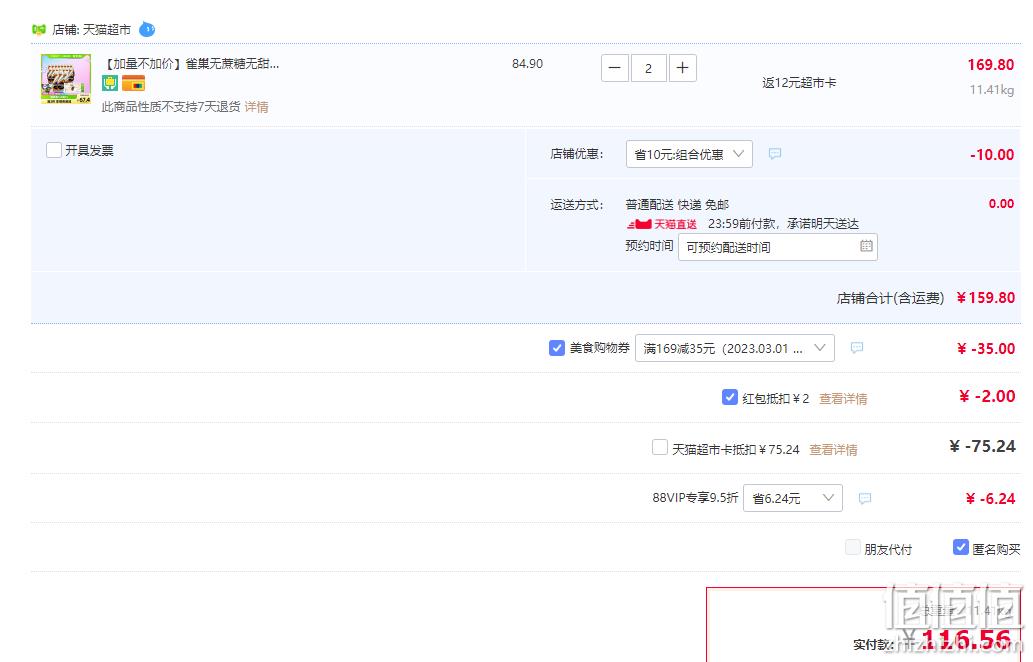Increase quantity with the plus button
This screenshot has height=662, width=1033.
tap(683, 68)
